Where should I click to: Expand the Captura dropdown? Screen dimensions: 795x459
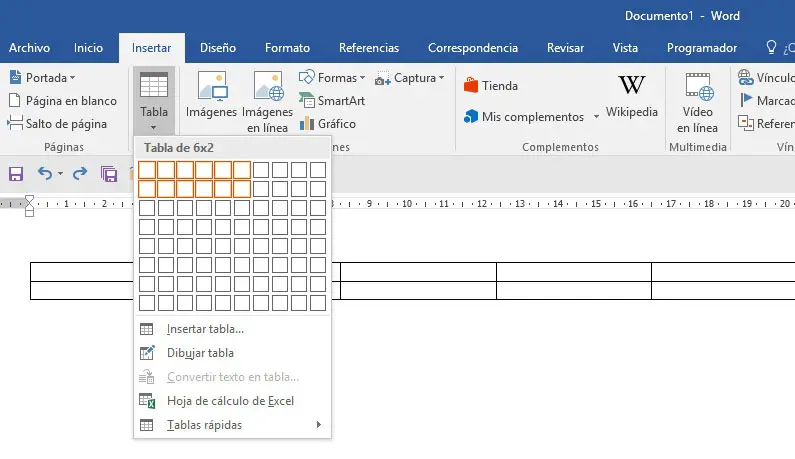pos(410,78)
